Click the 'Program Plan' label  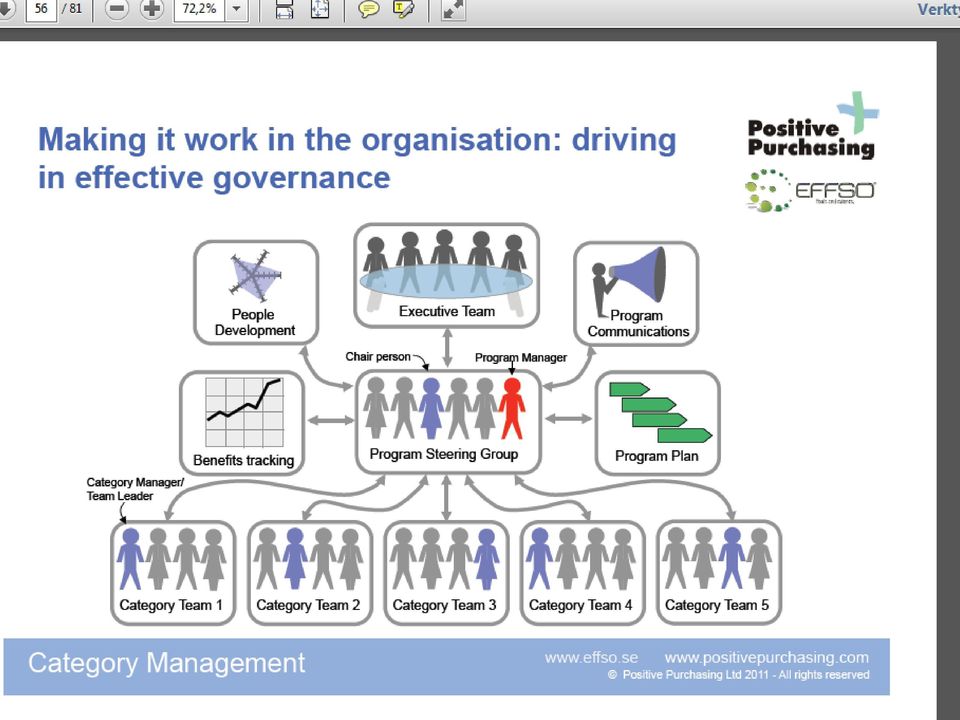657,456
